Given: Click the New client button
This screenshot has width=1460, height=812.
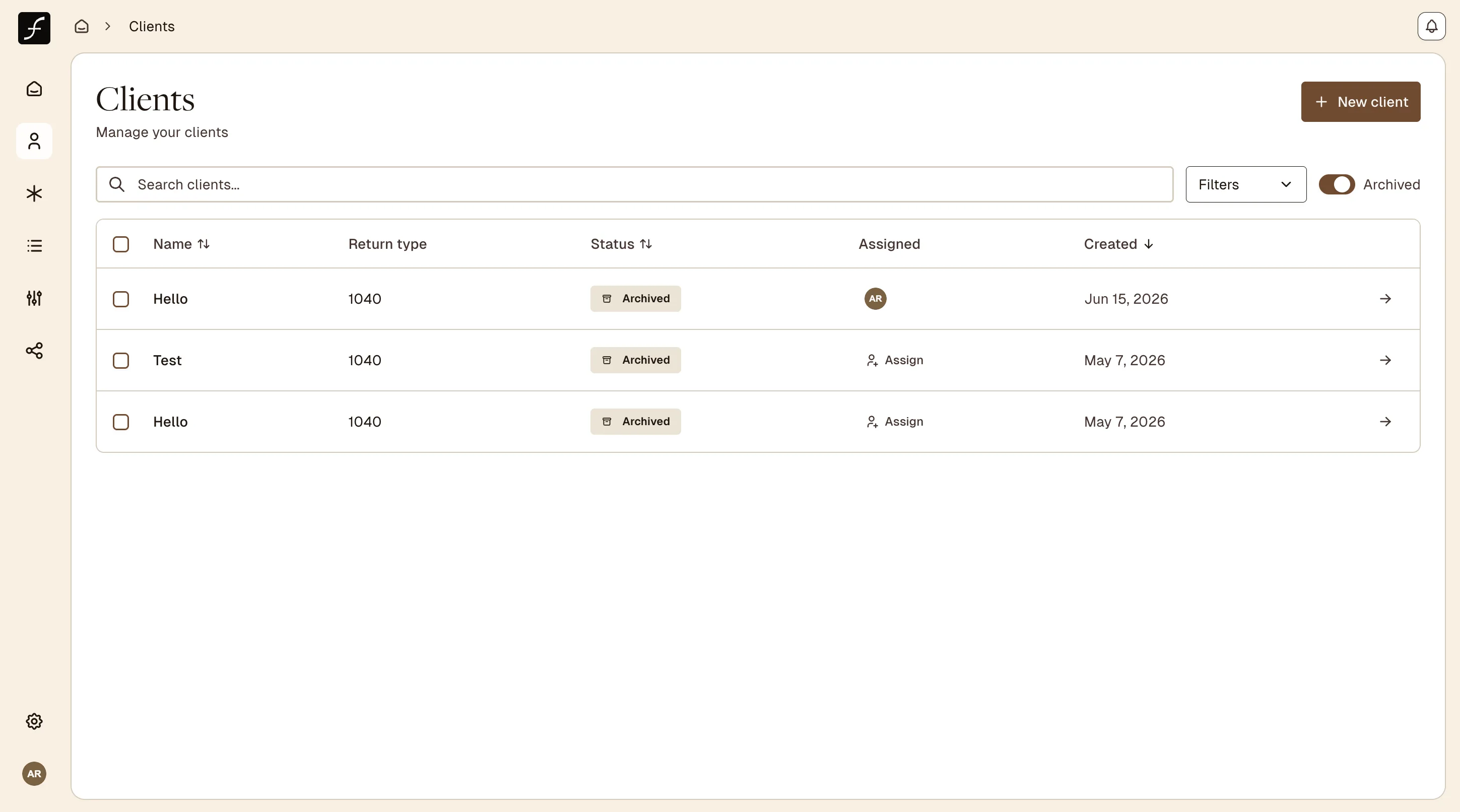Looking at the screenshot, I should (1360, 101).
